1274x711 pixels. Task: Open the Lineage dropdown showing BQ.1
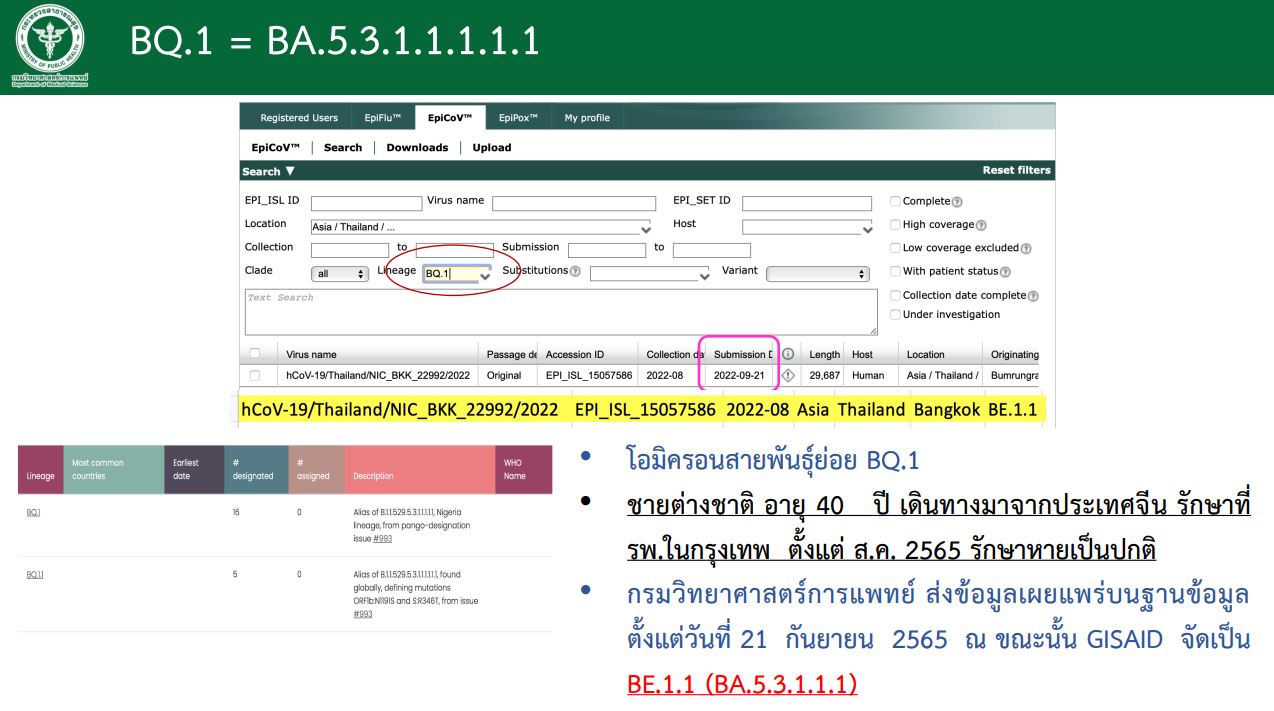tap(457, 274)
